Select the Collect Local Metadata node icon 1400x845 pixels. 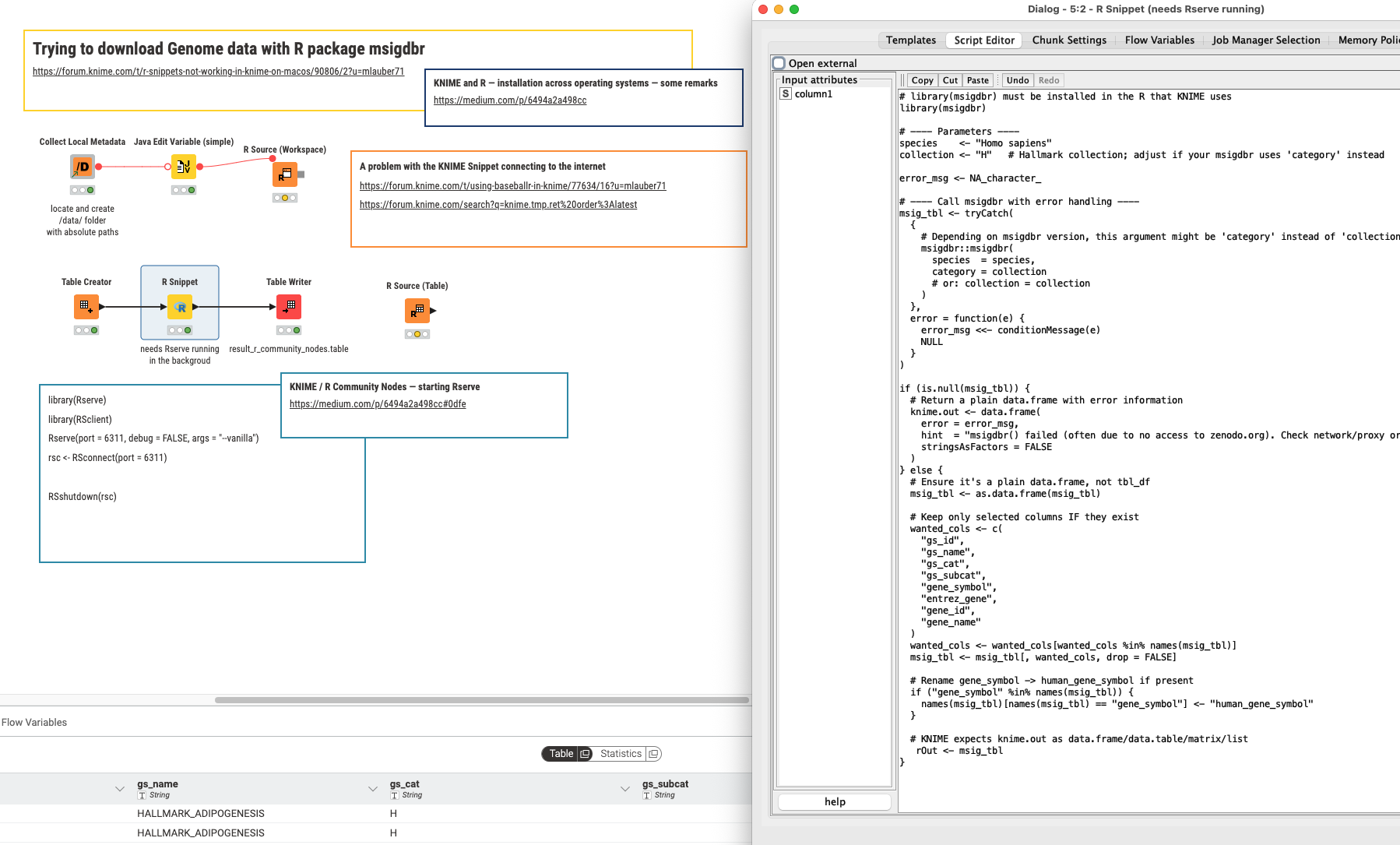tap(82, 167)
